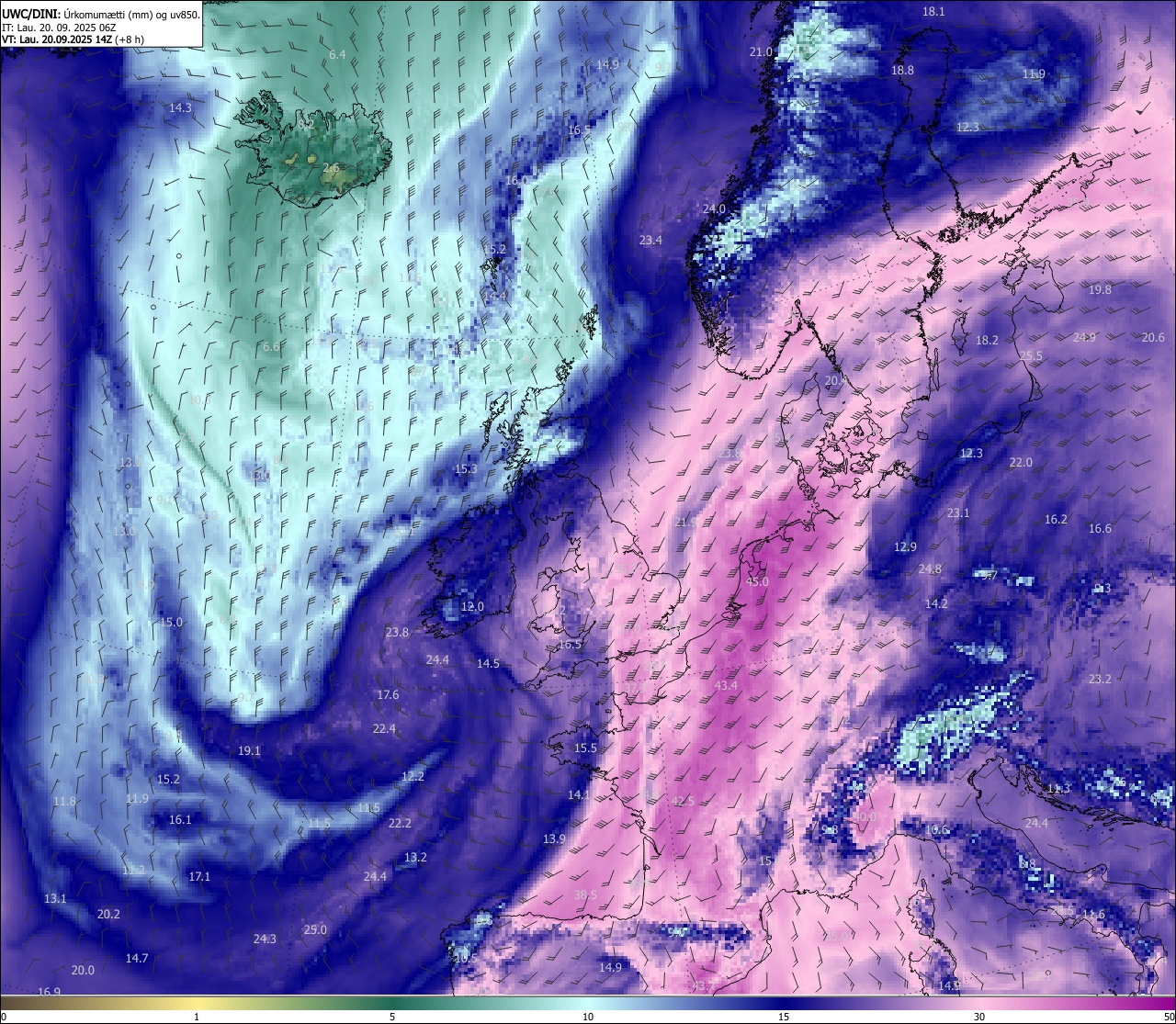Click the 18.1 value at top edge
This screenshot has height=1024, width=1176.
(933, 11)
